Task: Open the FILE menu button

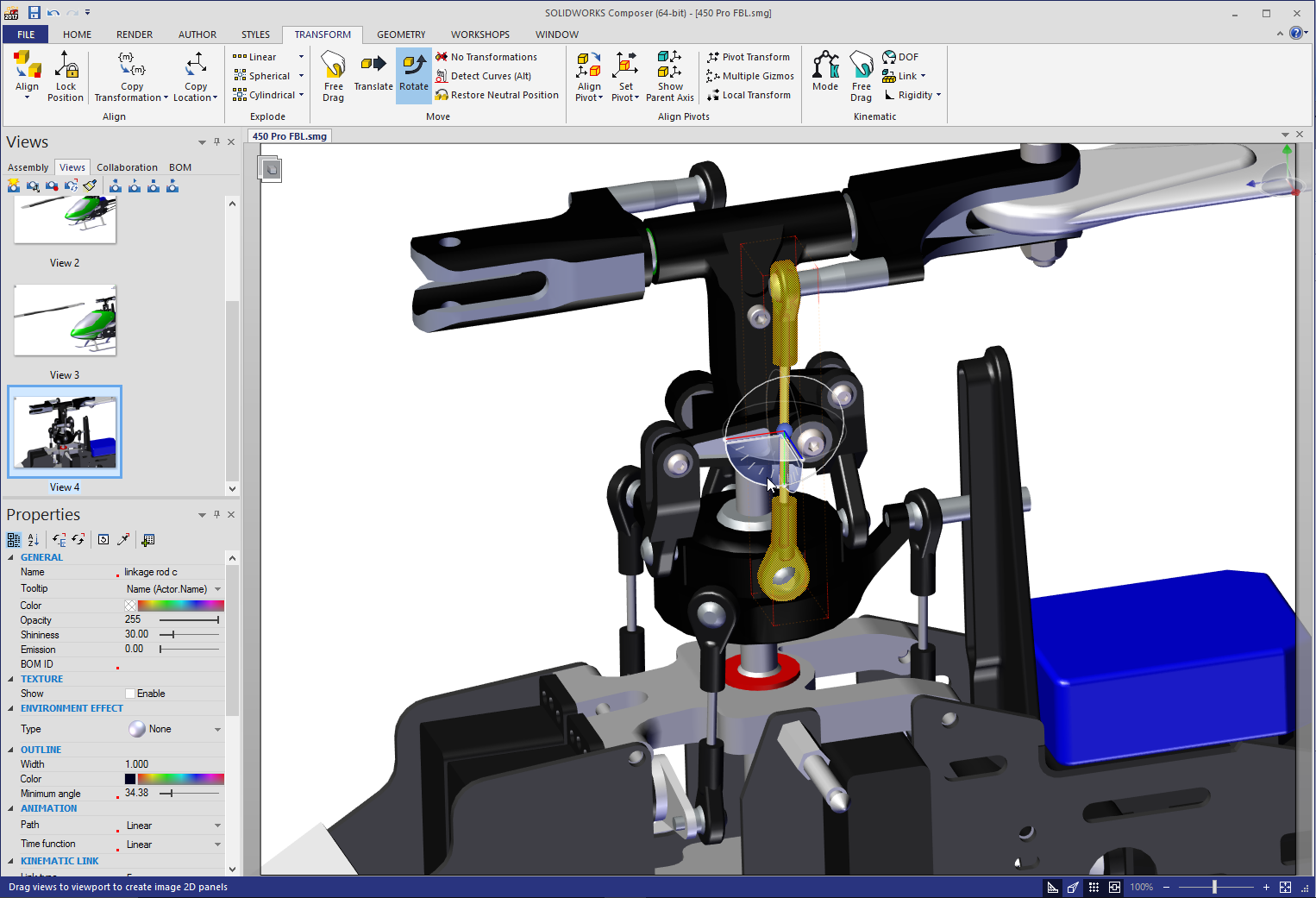Action: 26,35
